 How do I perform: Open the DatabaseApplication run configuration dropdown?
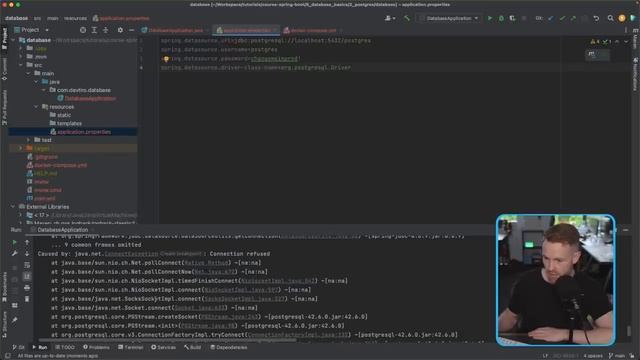[x=449, y=18]
